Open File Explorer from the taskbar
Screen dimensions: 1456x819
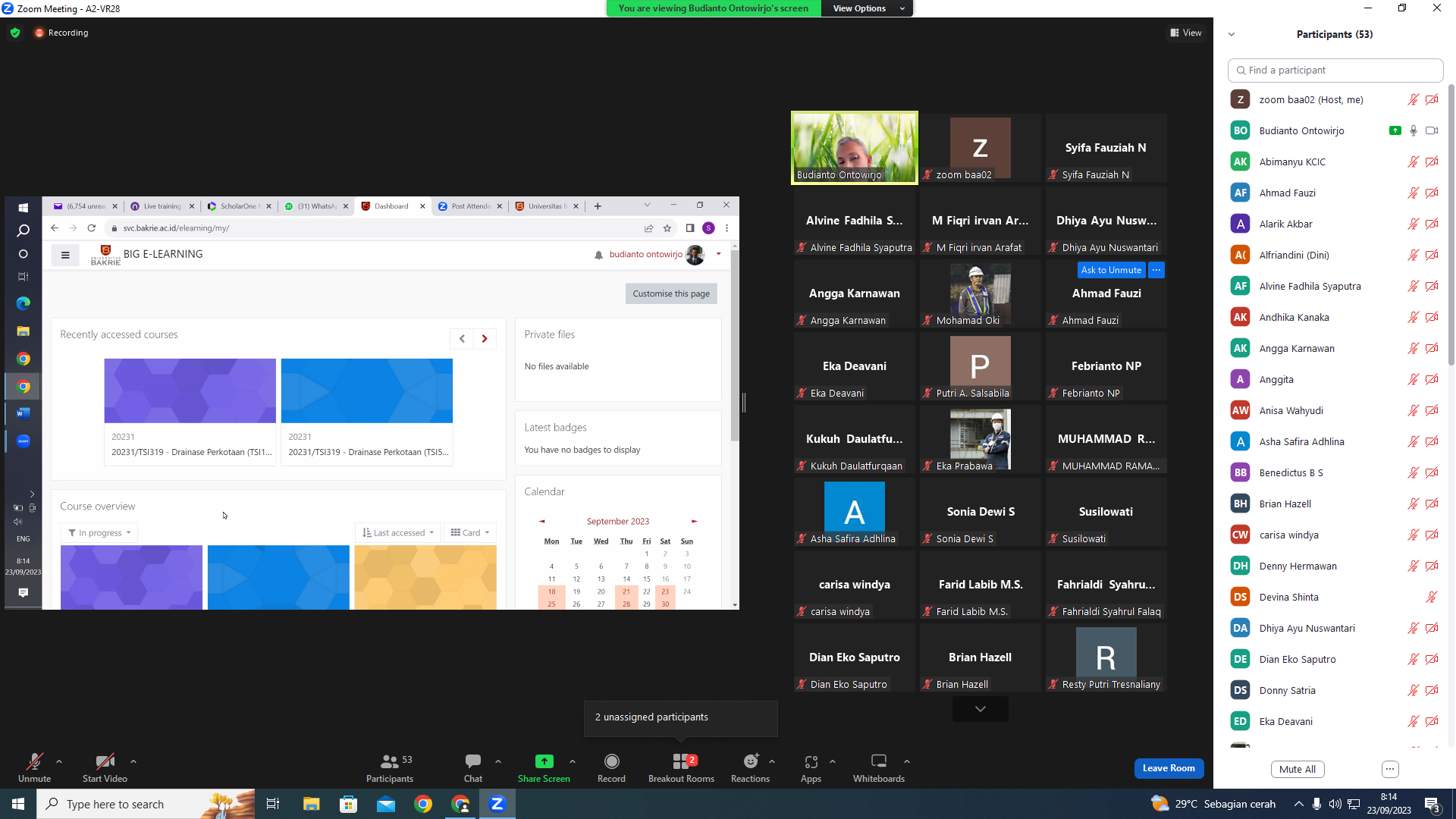311,804
